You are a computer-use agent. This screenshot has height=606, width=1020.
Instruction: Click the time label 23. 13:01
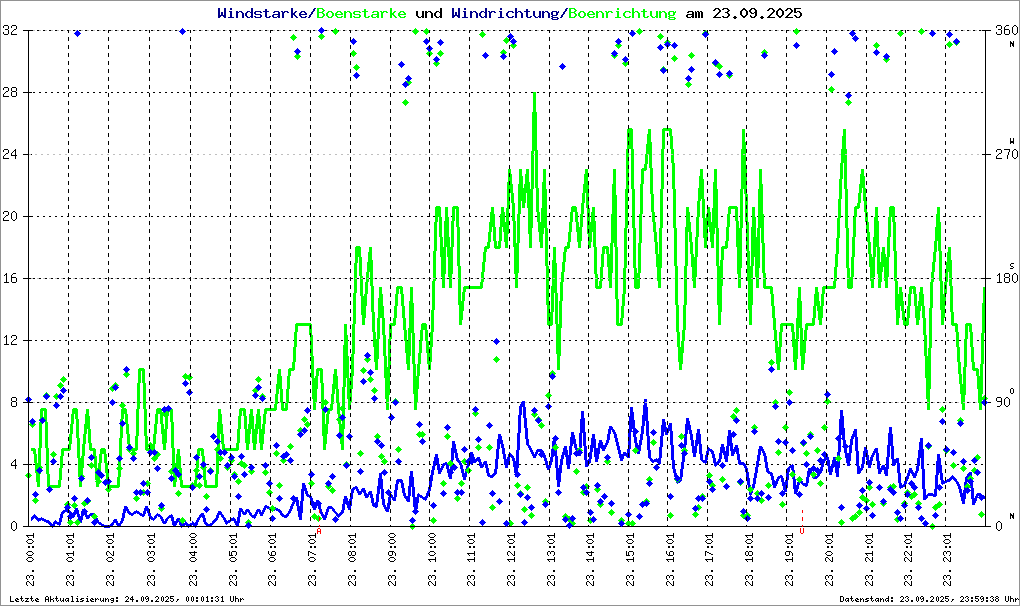click(551, 559)
